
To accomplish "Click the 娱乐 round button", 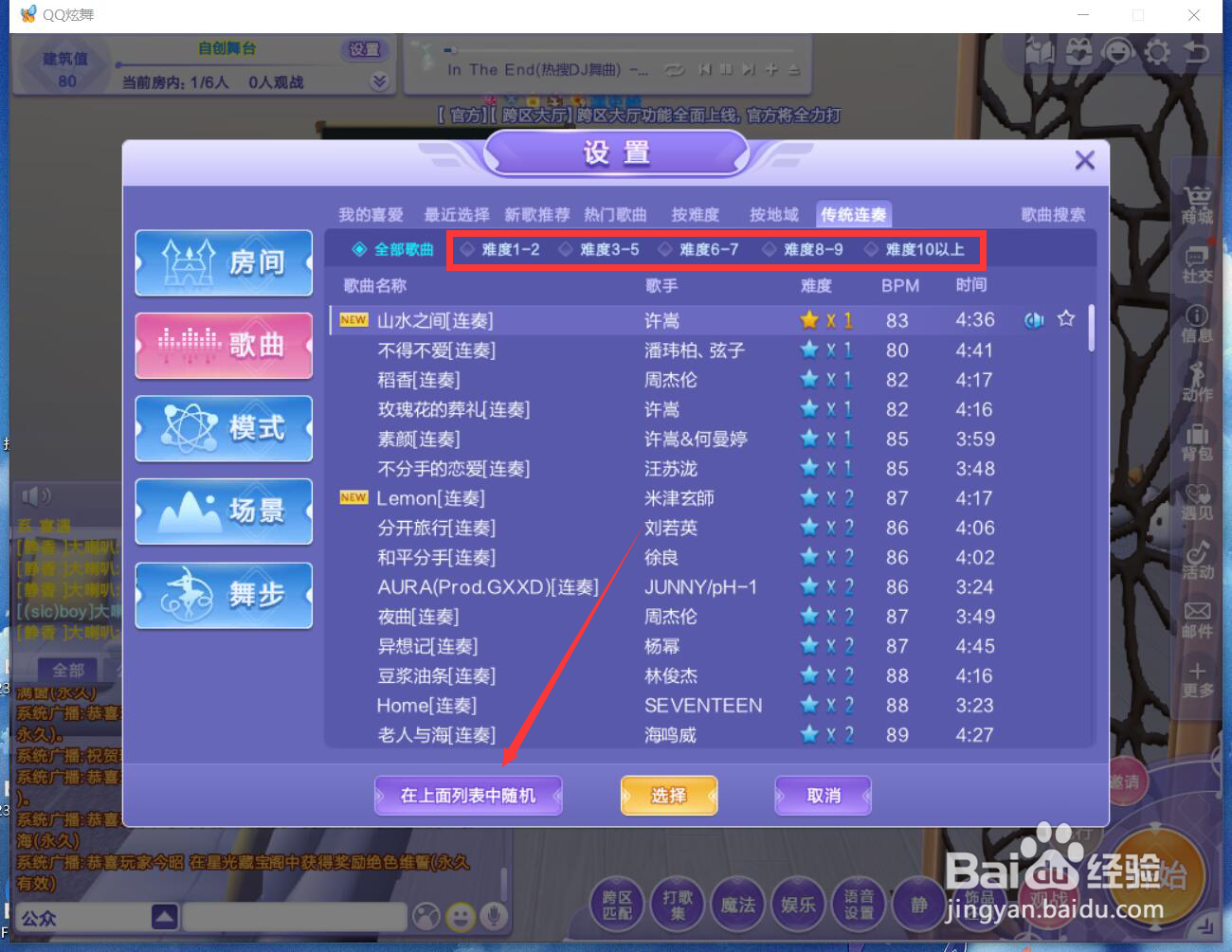I will 798,906.
